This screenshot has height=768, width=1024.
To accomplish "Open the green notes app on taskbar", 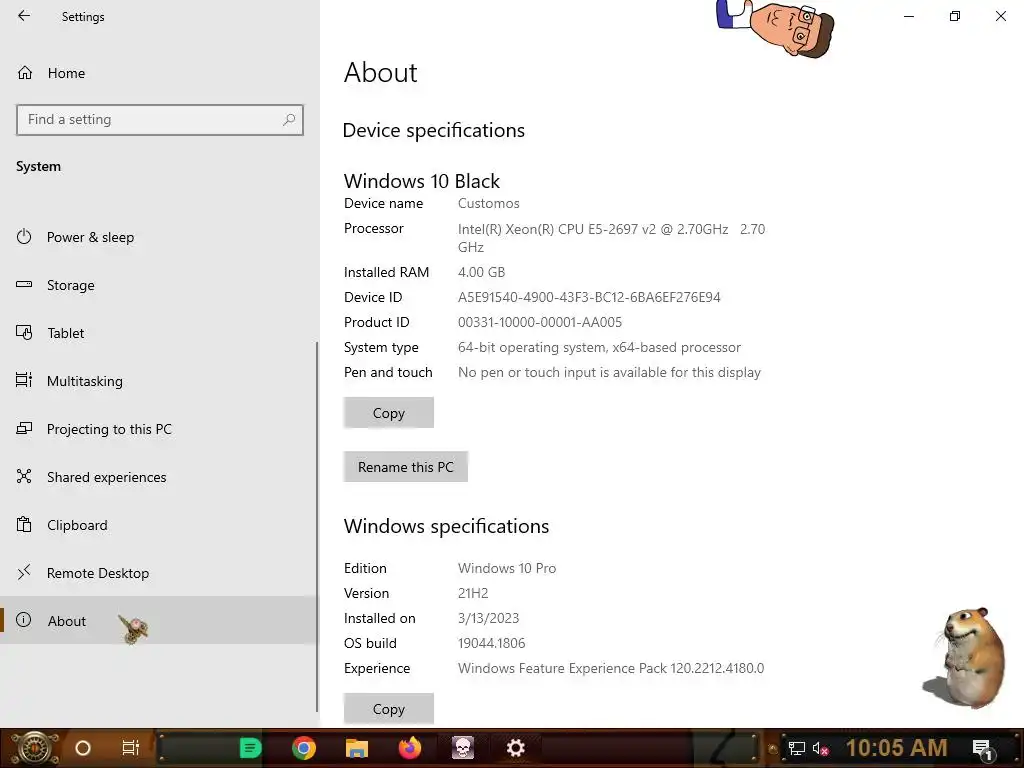I will (x=250, y=748).
